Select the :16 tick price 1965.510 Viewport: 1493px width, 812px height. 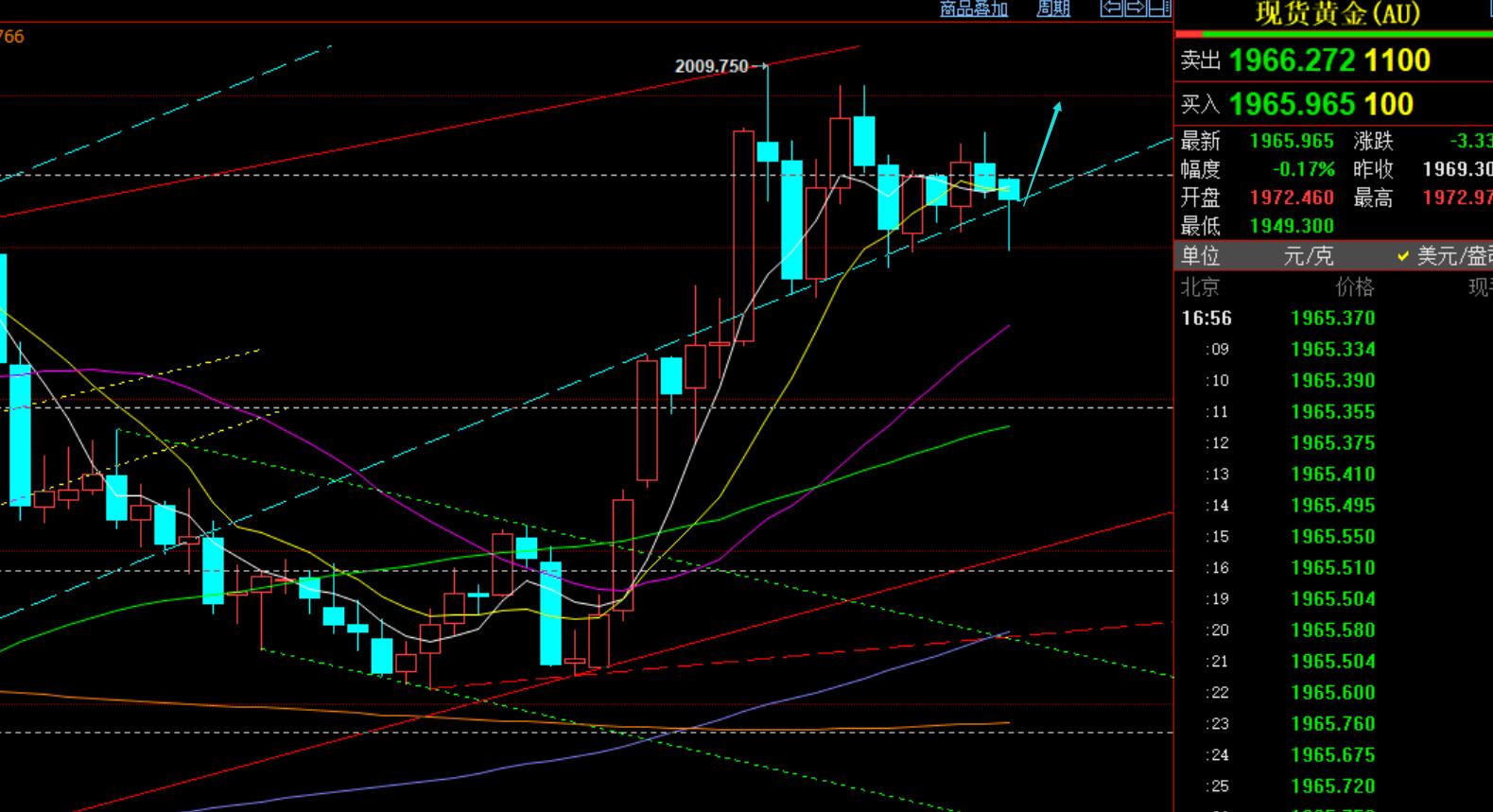1333,568
